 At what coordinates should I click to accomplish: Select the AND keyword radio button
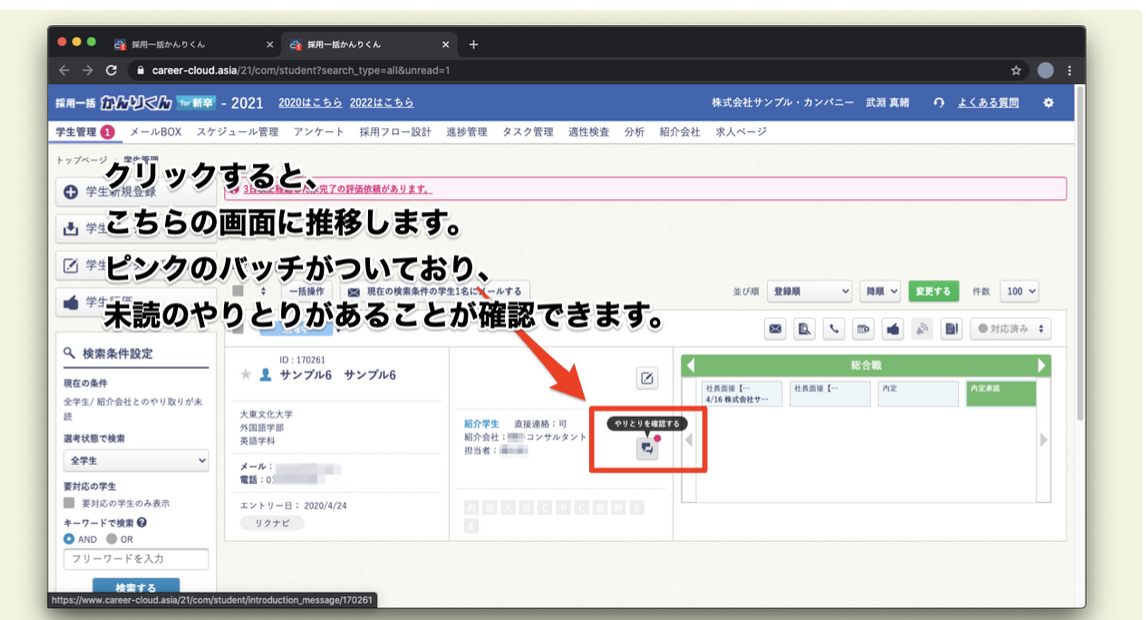click(x=69, y=539)
